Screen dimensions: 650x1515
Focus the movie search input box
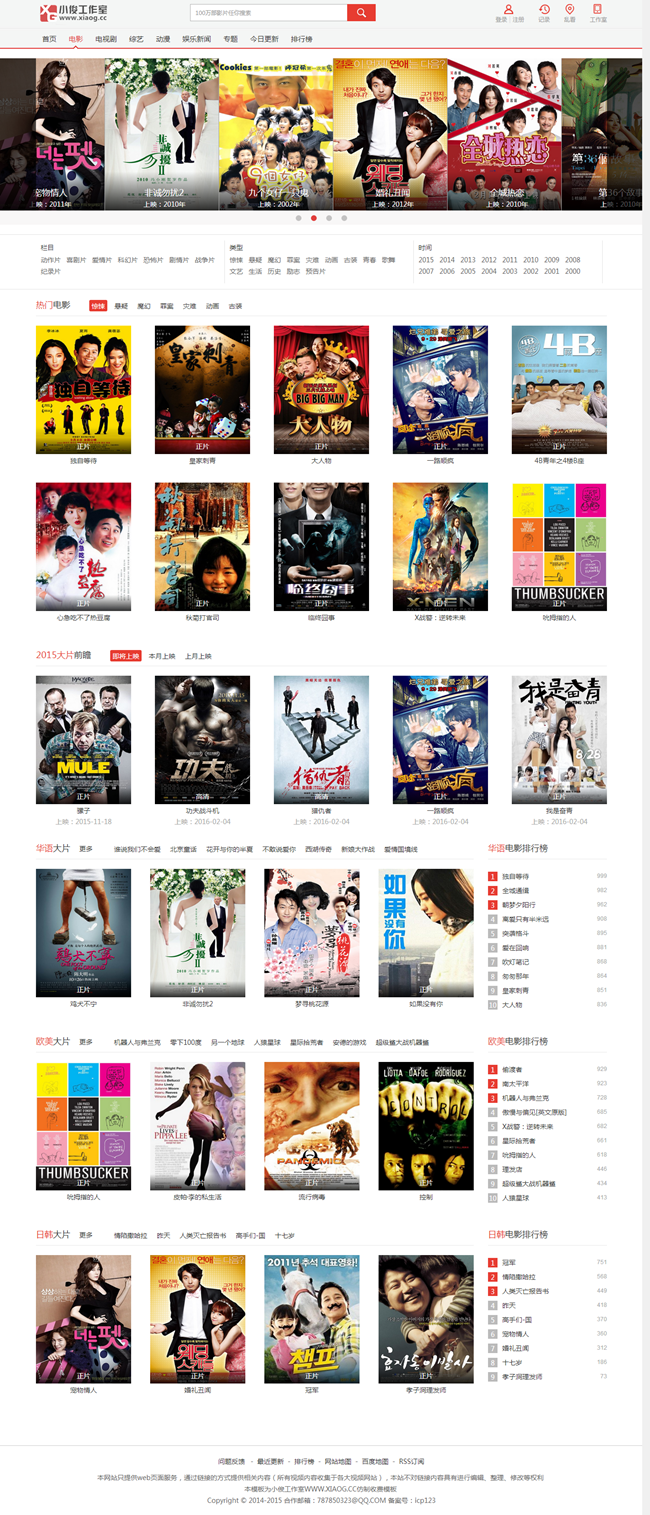click(268, 12)
